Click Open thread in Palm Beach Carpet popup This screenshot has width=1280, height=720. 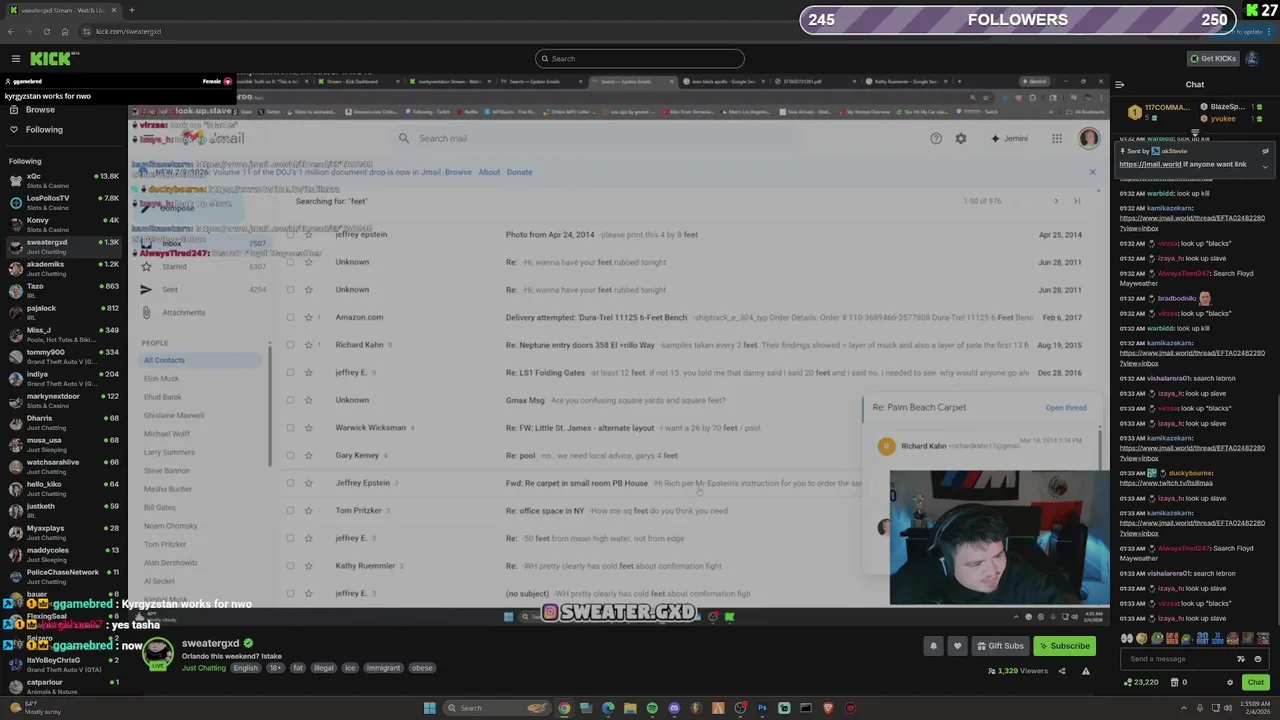click(x=1066, y=408)
